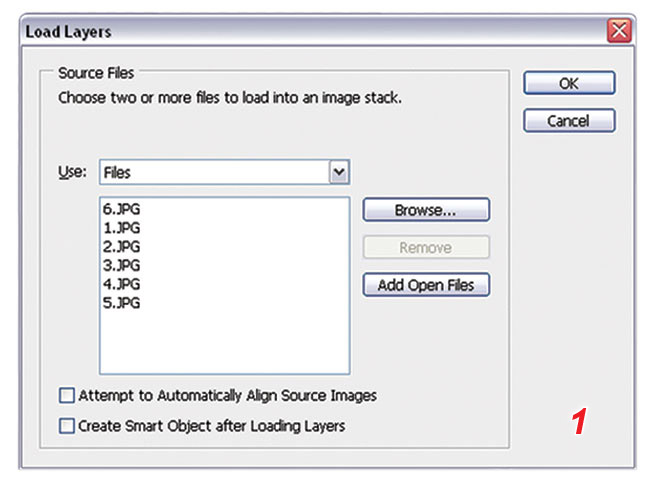Click the Source Files group heading
Viewport: 650px width, 488px height.
point(96,73)
